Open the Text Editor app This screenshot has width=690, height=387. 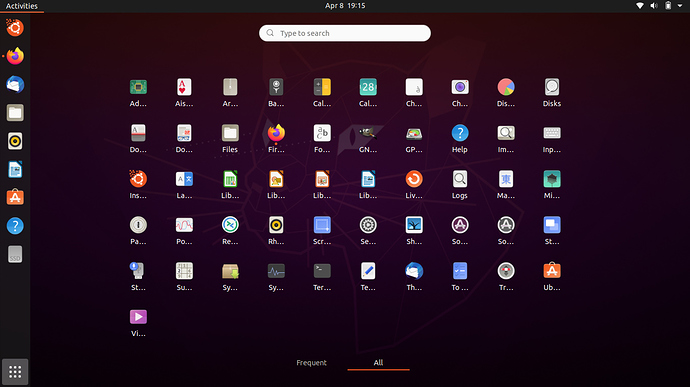[x=368, y=271]
